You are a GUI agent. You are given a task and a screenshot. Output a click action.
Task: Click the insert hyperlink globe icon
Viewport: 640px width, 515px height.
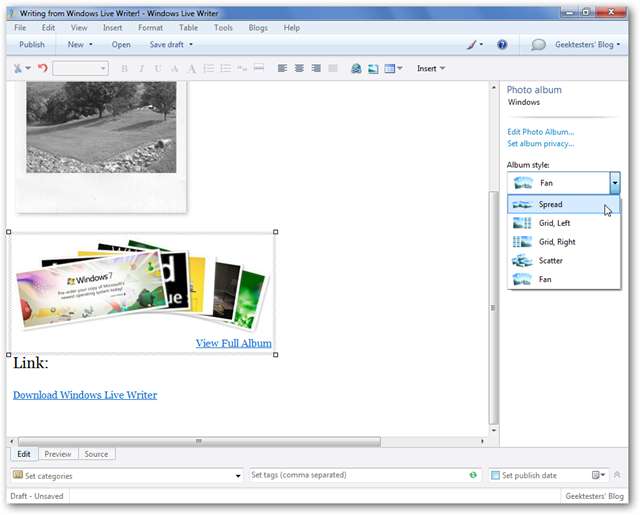356,69
